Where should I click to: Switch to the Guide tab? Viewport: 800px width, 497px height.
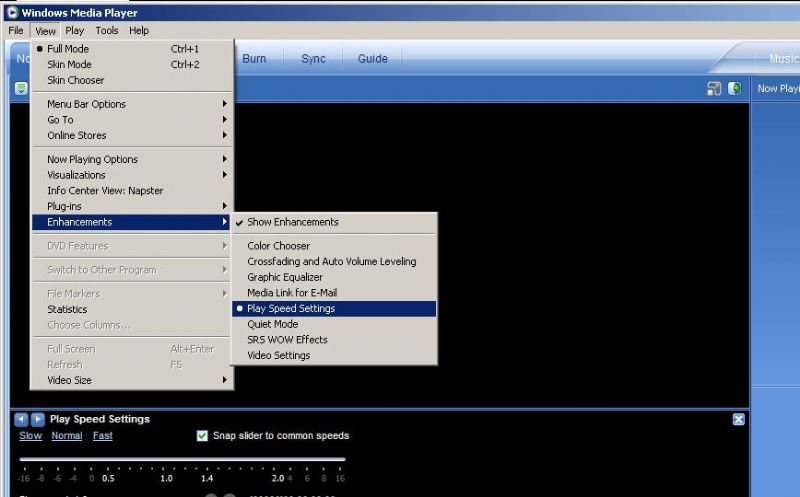[x=372, y=59]
